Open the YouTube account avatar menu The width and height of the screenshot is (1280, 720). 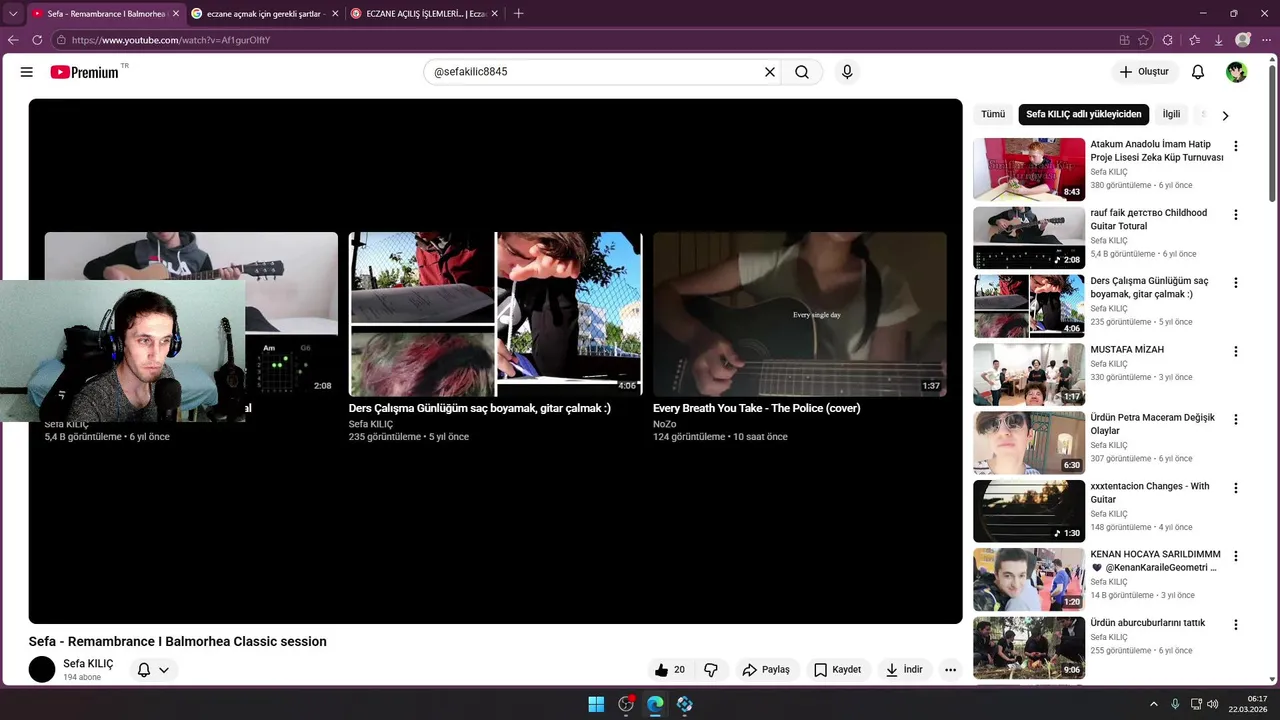coord(1237,72)
